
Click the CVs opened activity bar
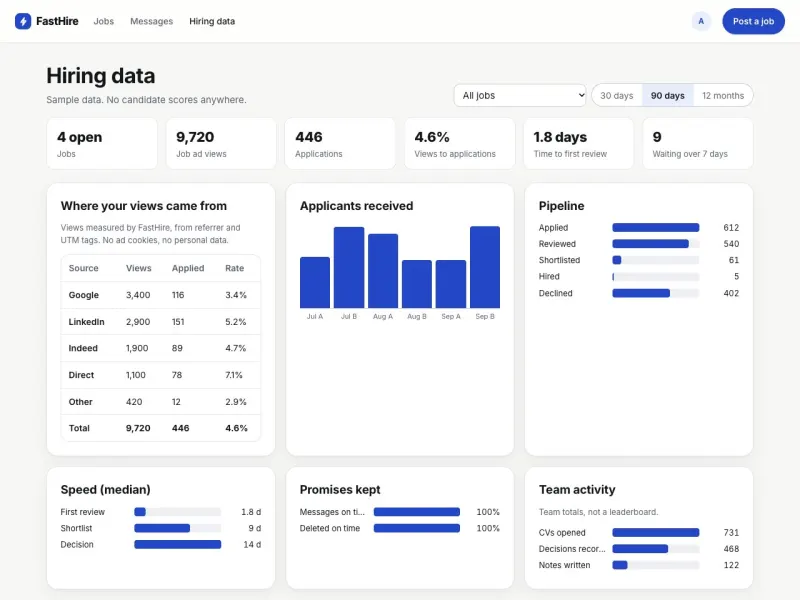[x=656, y=533]
